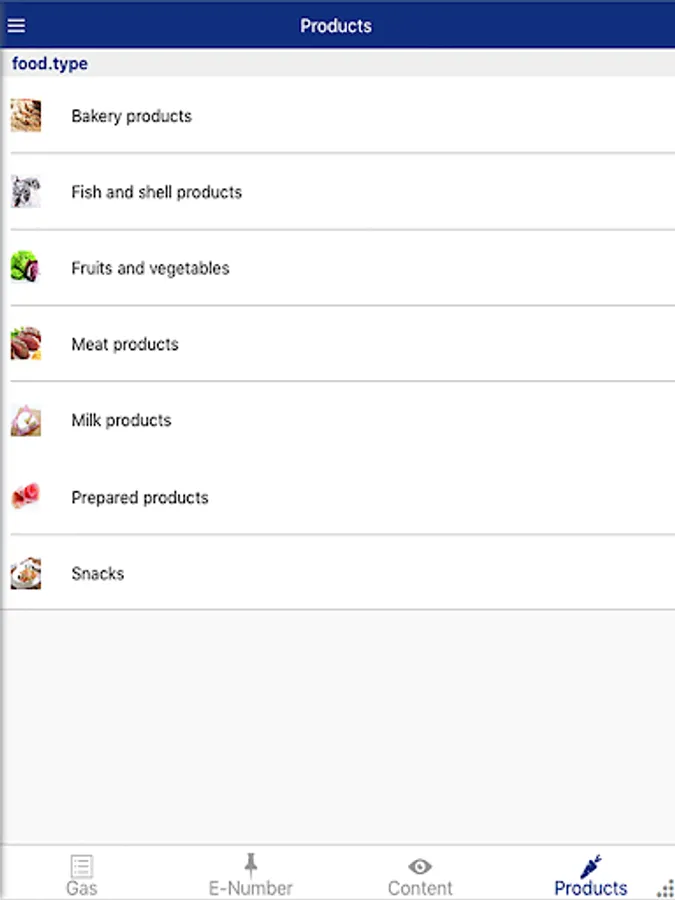Select the Products tab label
The image size is (675, 900).
[x=591, y=888]
